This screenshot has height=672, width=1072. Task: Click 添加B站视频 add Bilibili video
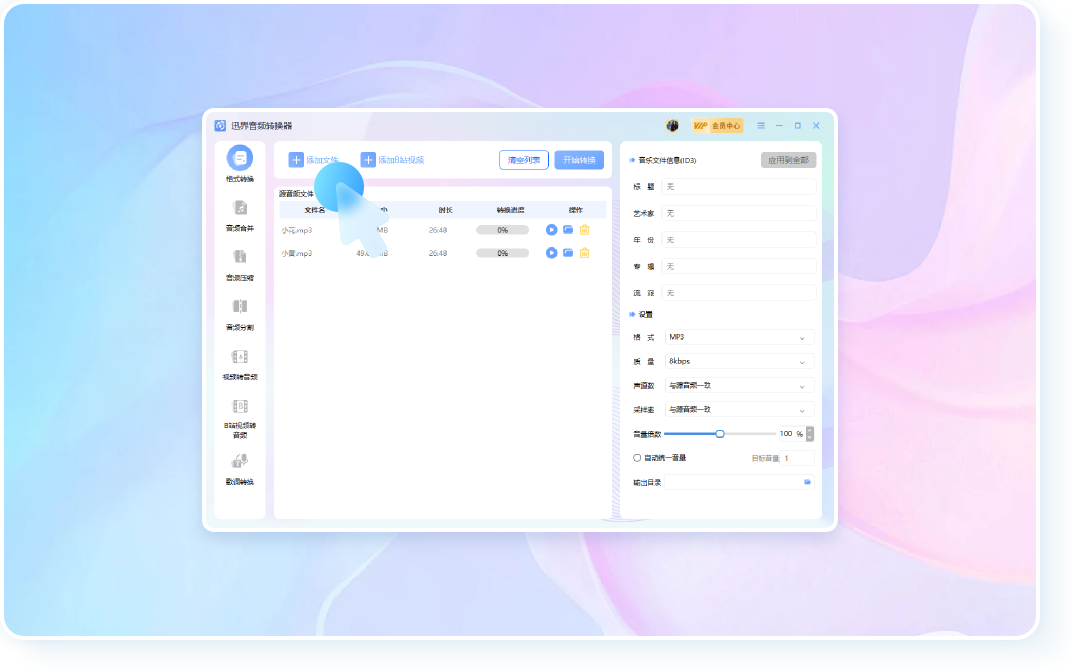(x=392, y=160)
